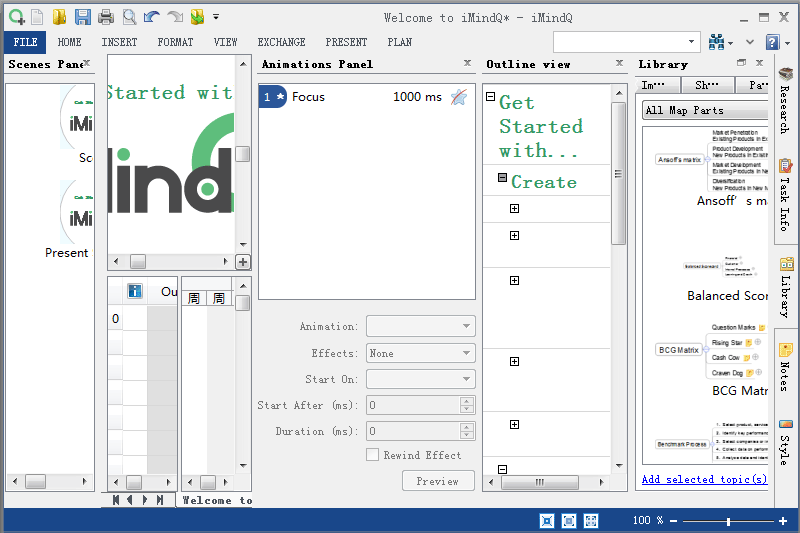Float the Library panel window
Viewport: 800px width, 533px height.
coord(741,63)
